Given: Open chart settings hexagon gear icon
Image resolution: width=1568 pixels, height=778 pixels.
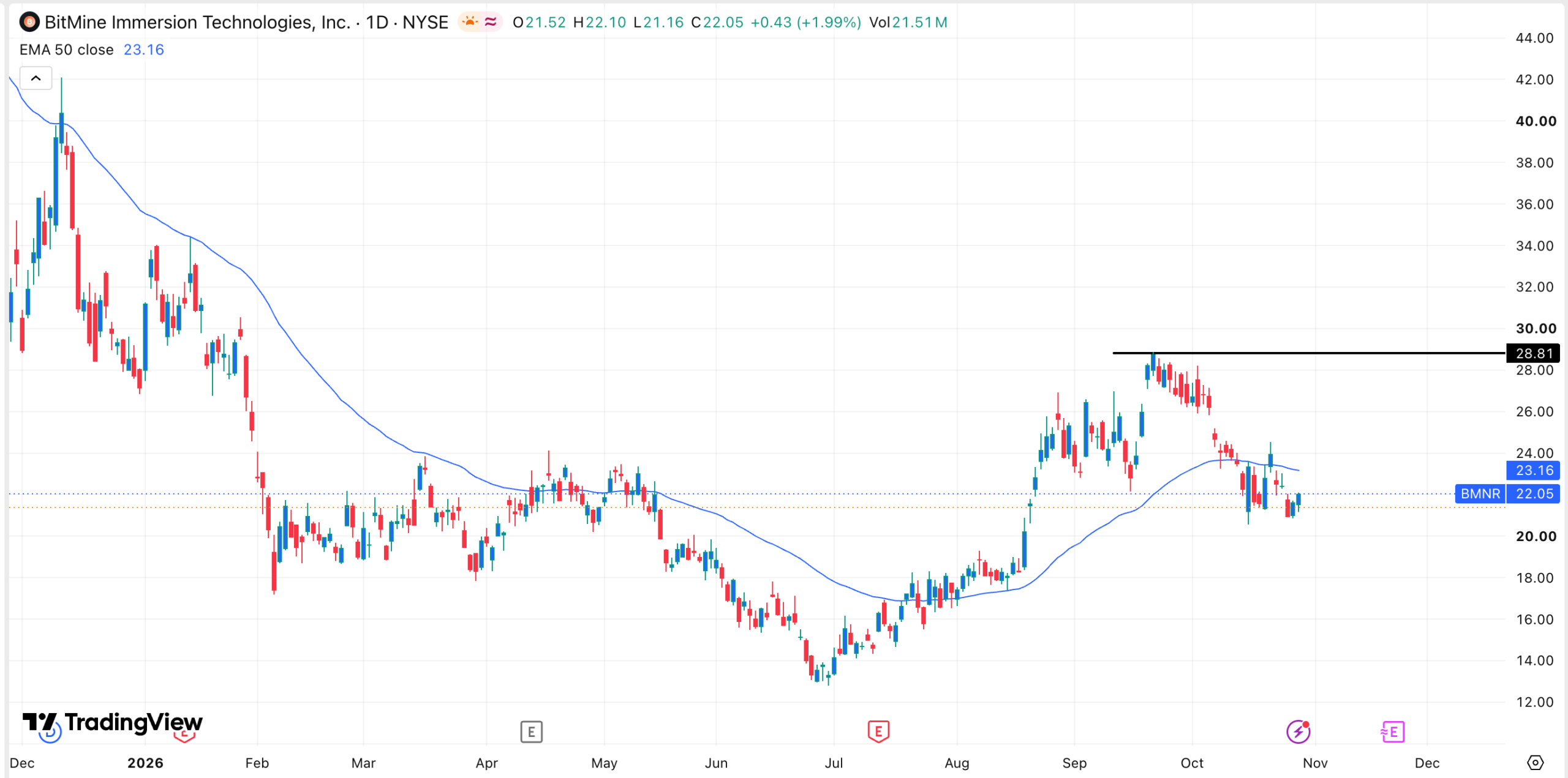Looking at the screenshot, I should (x=1535, y=763).
